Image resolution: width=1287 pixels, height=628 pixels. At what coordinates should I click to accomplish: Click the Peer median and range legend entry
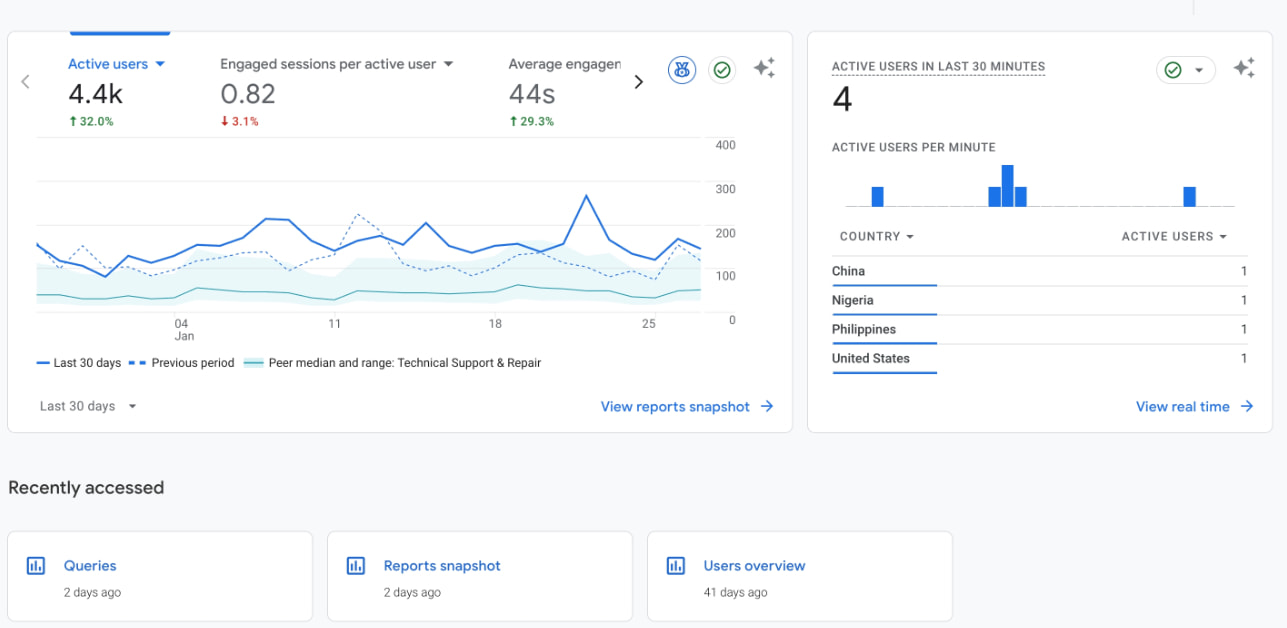tap(392, 363)
